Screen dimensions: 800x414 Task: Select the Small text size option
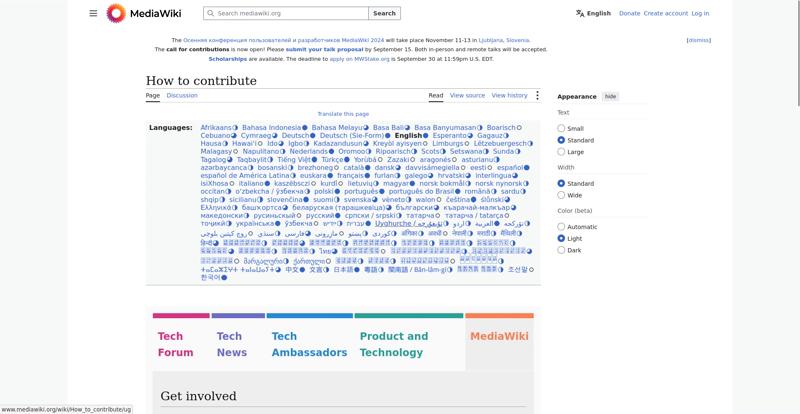click(561, 128)
